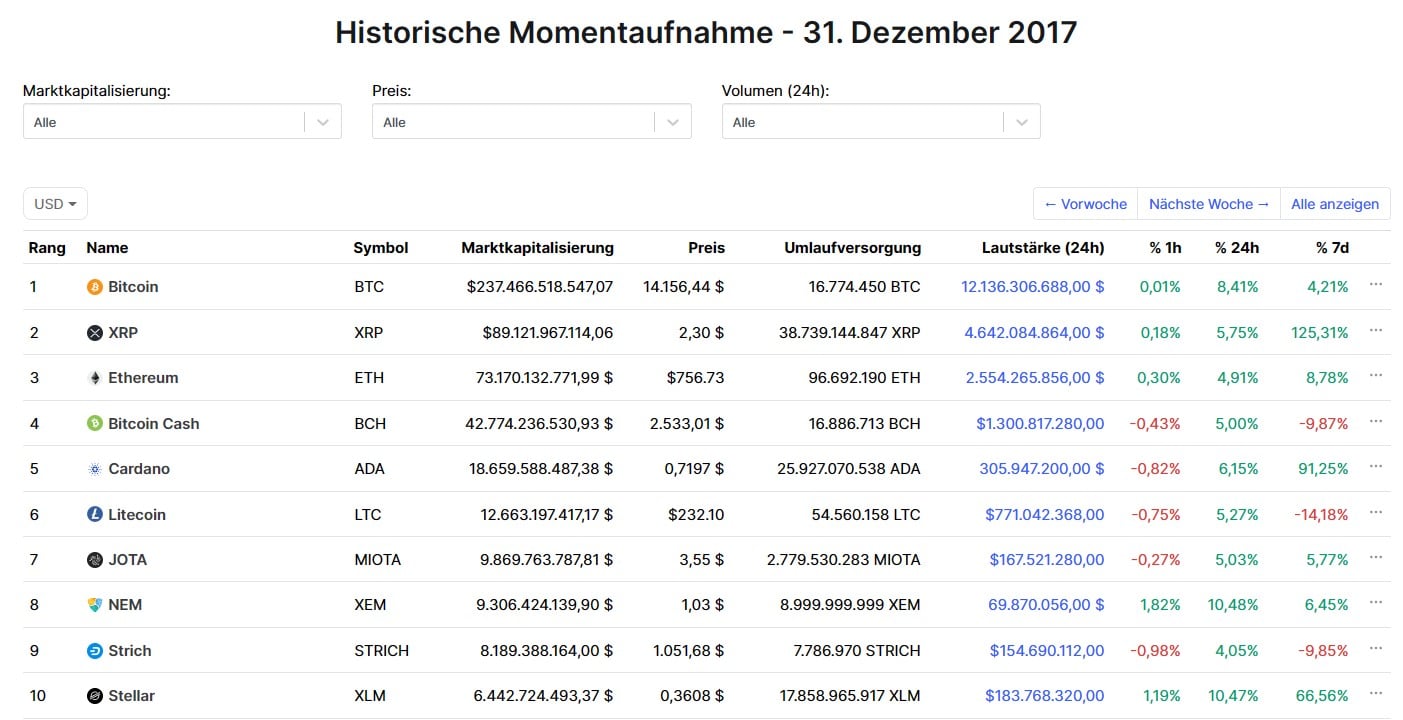Click the Cardano logo icon

point(95,469)
